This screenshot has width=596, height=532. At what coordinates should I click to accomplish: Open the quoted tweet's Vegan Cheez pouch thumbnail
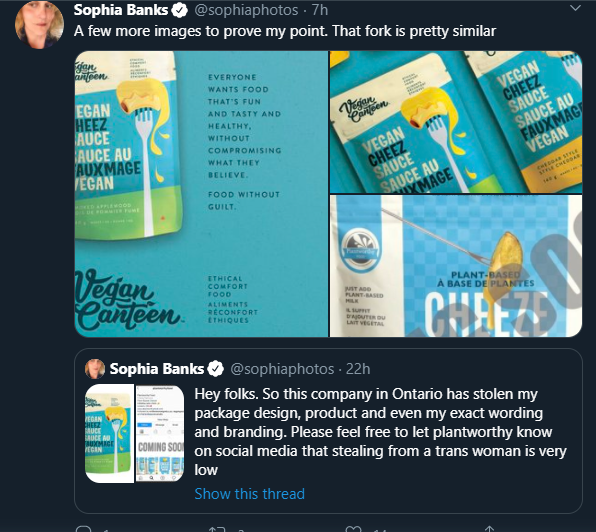[109, 434]
